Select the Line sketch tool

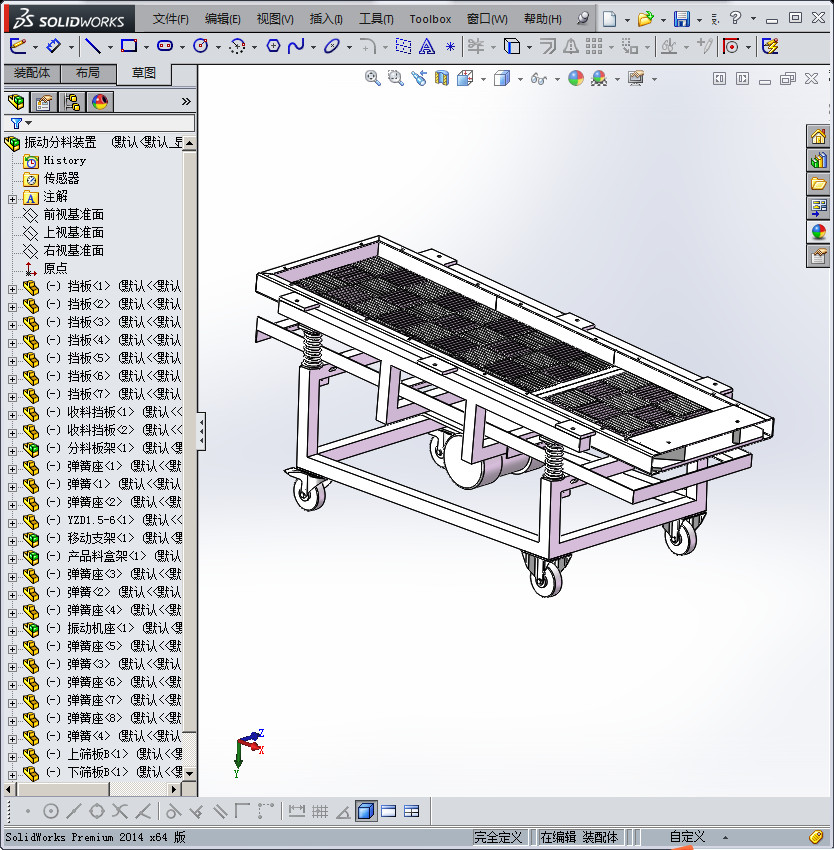(x=93, y=47)
